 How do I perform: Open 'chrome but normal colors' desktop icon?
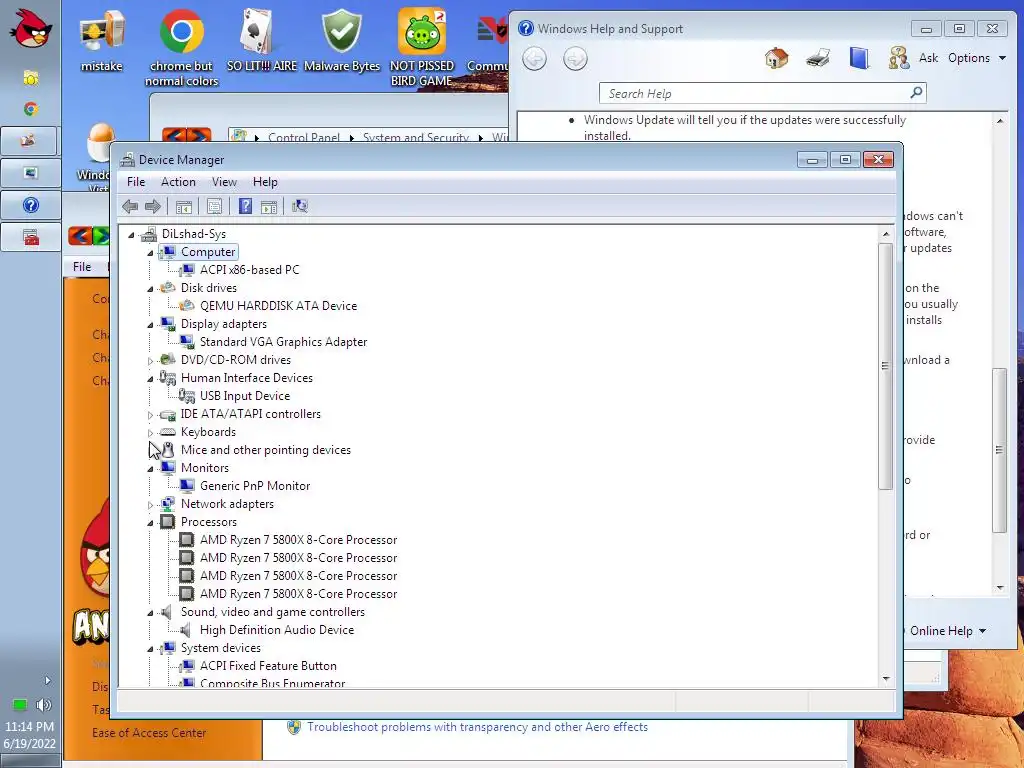pos(182,48)
